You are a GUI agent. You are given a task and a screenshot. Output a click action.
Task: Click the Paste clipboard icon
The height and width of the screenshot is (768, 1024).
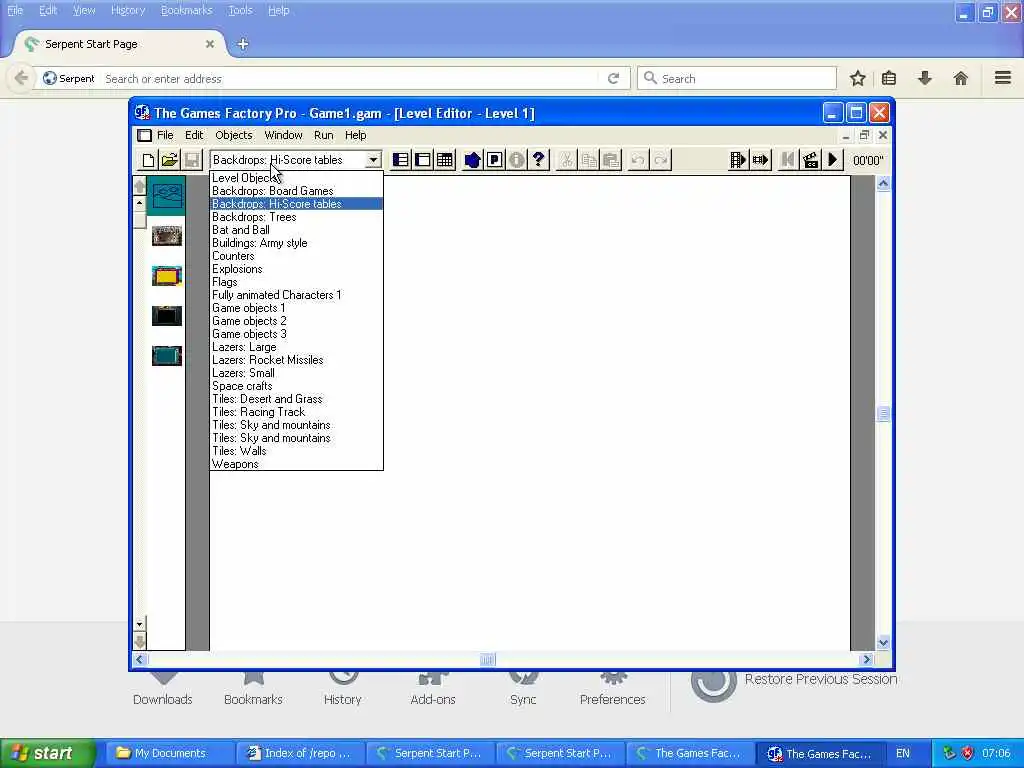(x=611, y=160)
